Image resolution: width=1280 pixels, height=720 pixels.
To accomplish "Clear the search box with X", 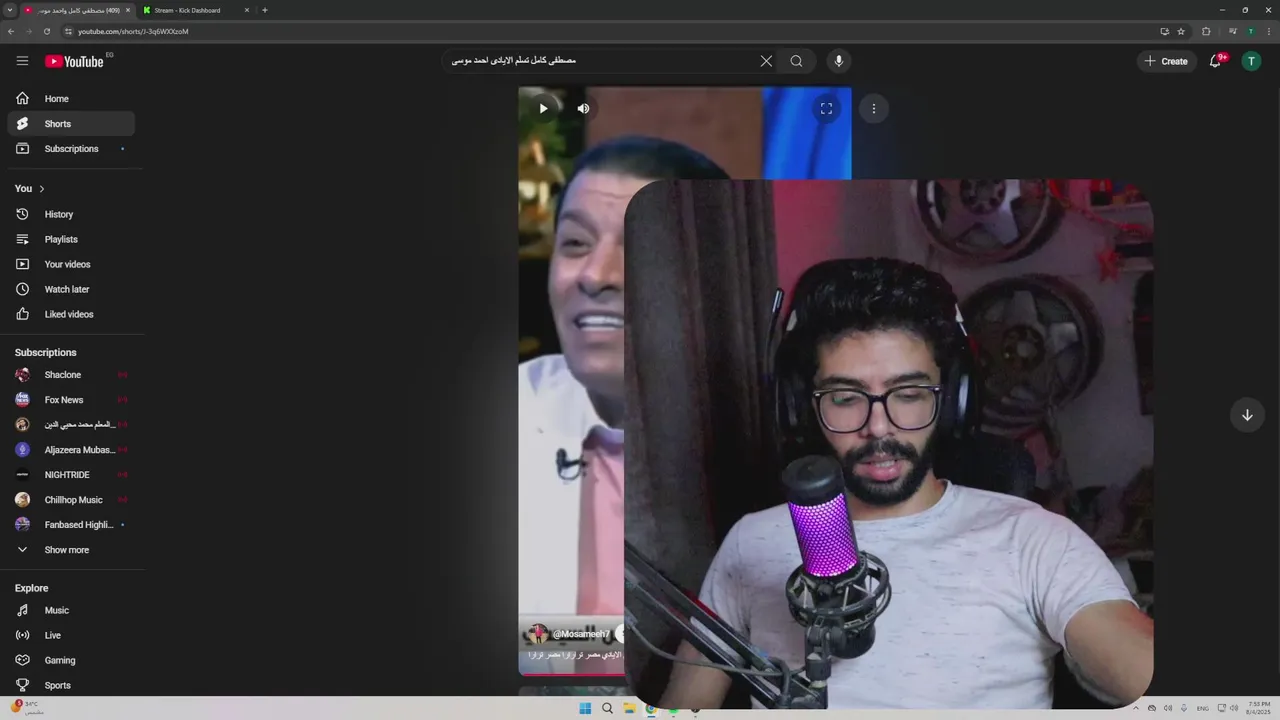I will [766, 61].
